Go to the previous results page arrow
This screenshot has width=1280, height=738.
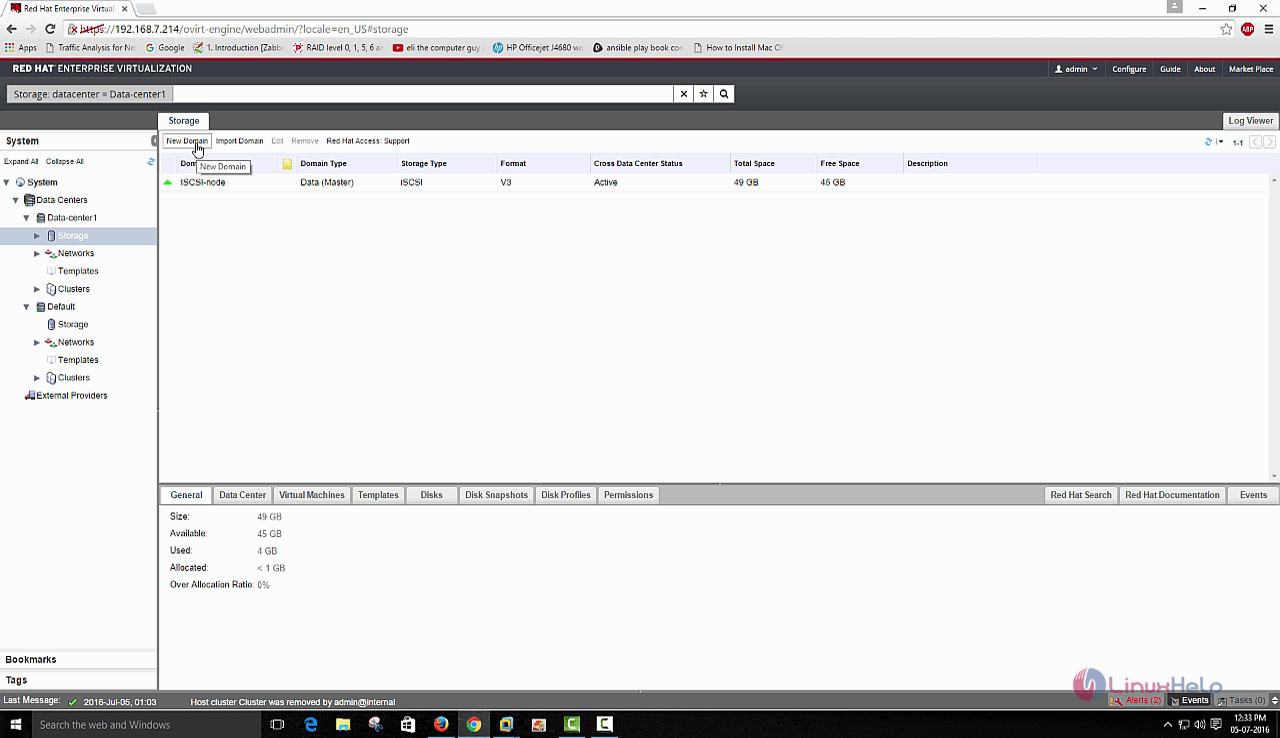pos(1256,142)
